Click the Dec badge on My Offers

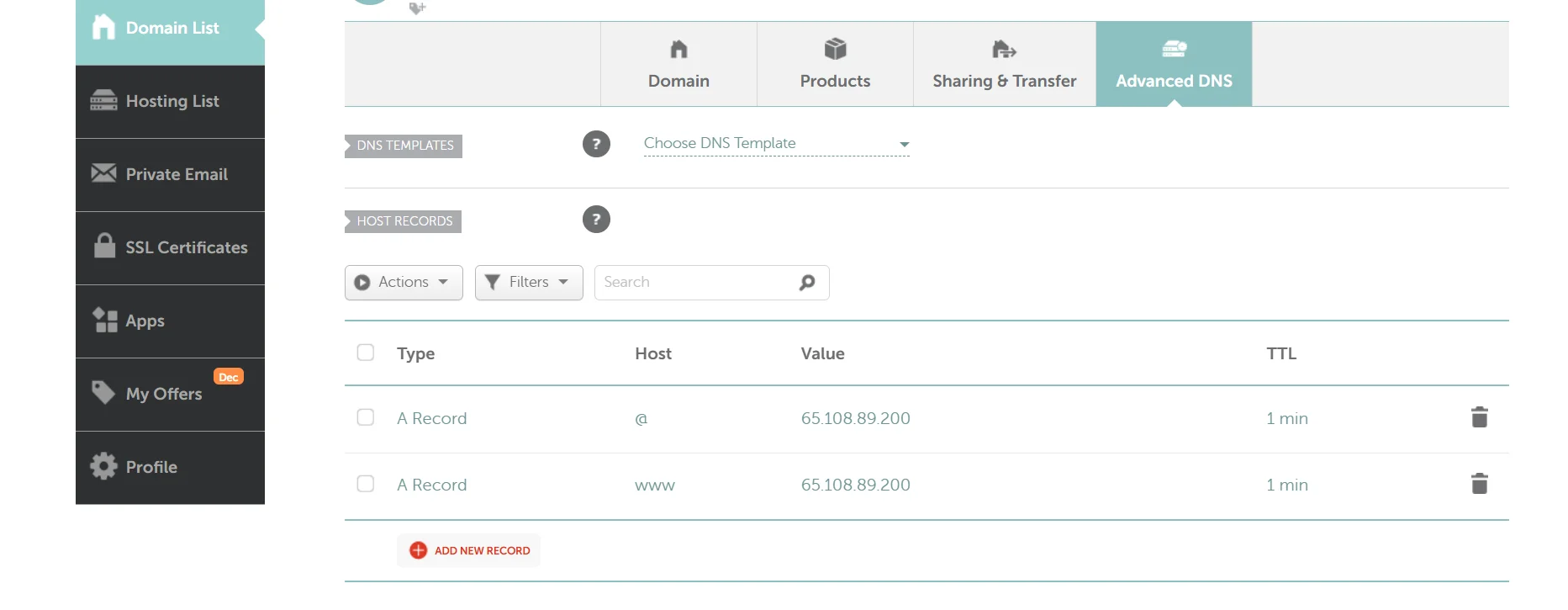tap(229, 377)
